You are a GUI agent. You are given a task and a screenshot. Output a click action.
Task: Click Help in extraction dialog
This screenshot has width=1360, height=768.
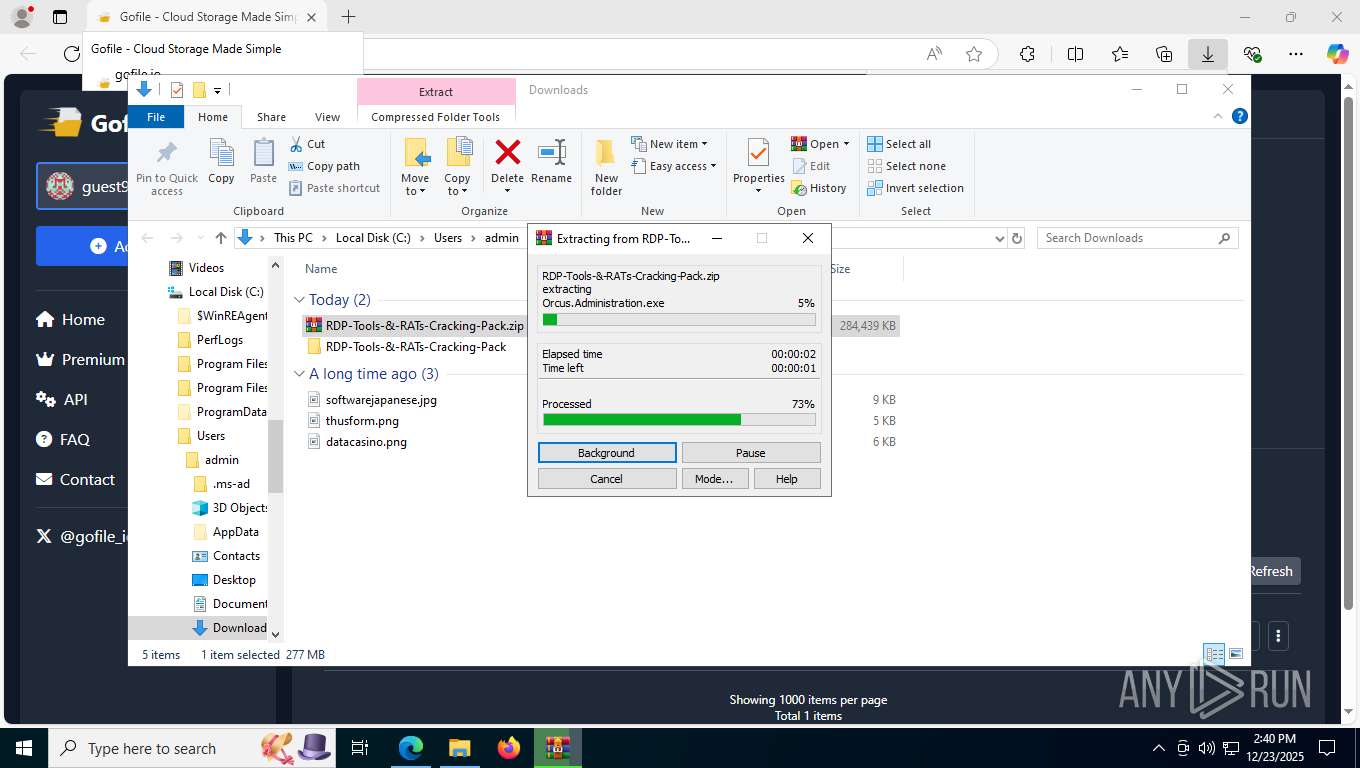[x=787, y=479]
